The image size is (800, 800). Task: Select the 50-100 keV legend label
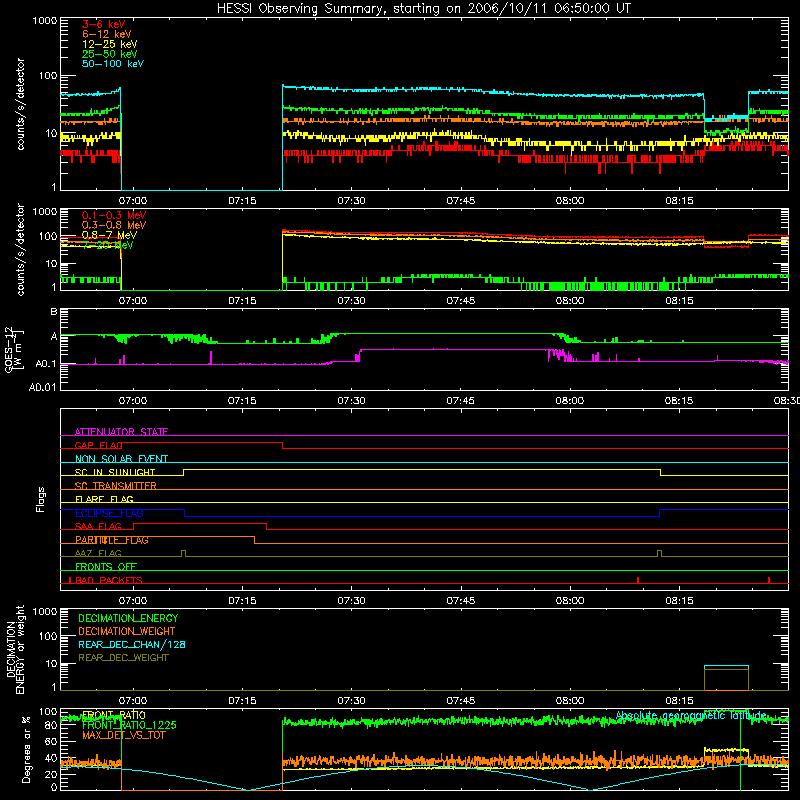pos(112,64)
